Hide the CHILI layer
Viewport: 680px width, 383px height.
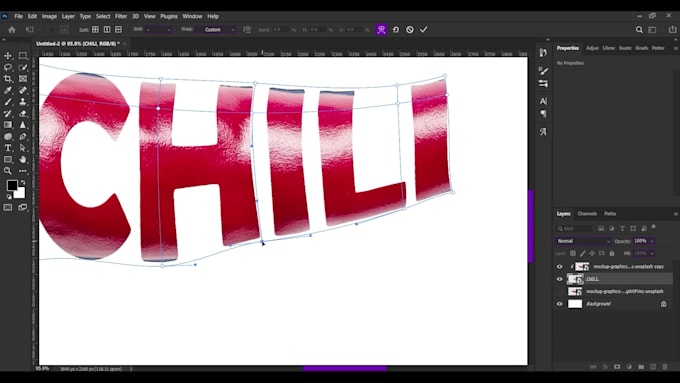coord(559,279)
